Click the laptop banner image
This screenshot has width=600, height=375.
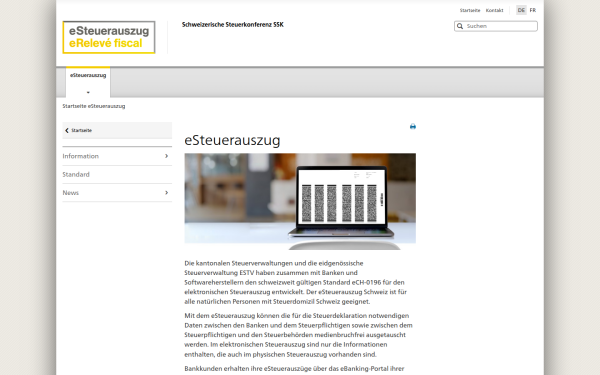coord(300,201)
